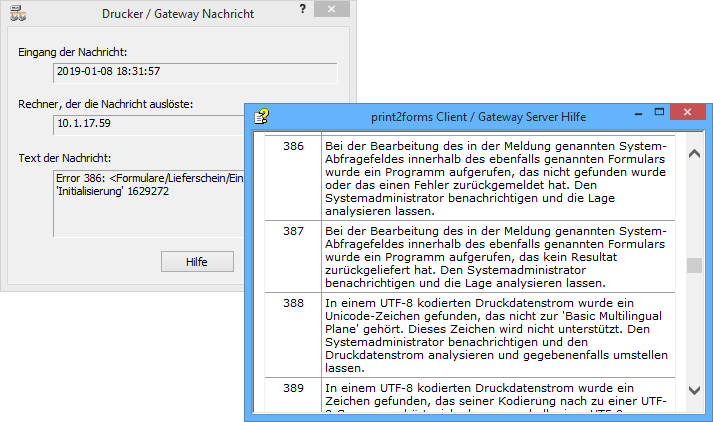The width and height of the screenshot is (713, 422).
Task: Select the error number 387 cell
Action: click(x=293, y=230)
